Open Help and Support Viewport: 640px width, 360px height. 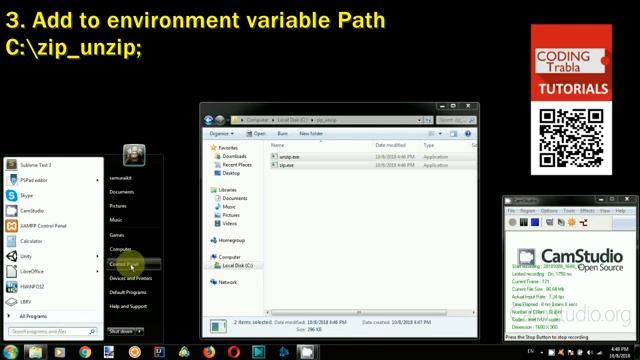[x=128, y=306]
